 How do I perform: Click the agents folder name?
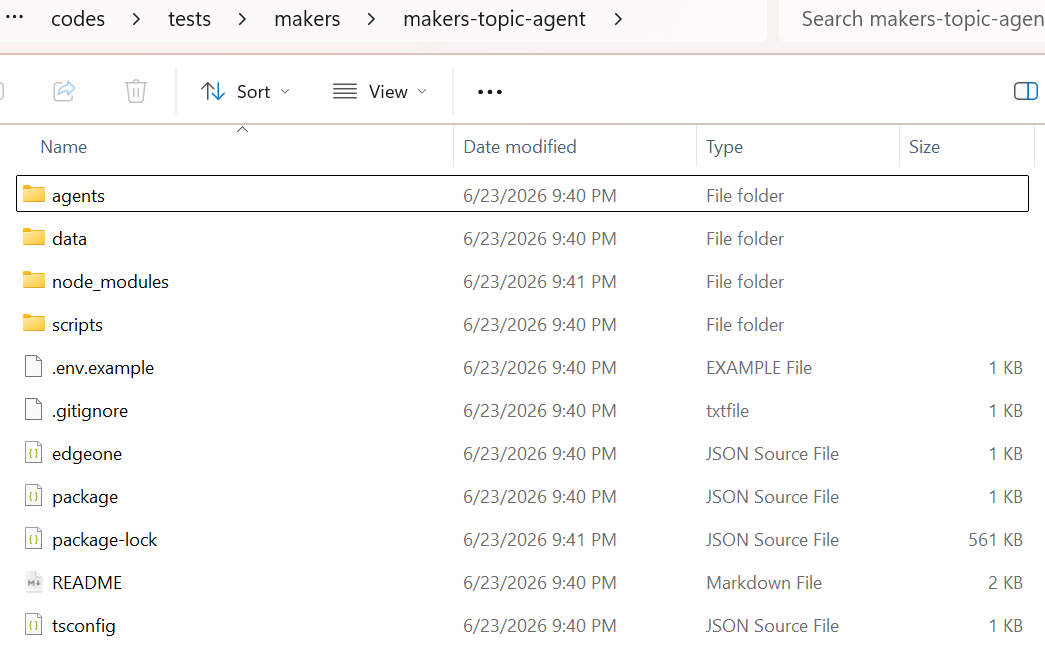pos(79,196)
